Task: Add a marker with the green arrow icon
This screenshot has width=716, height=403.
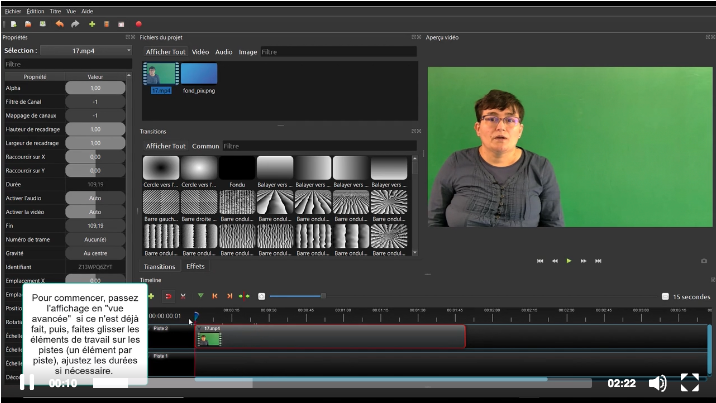Action: (x=200, y=296)
